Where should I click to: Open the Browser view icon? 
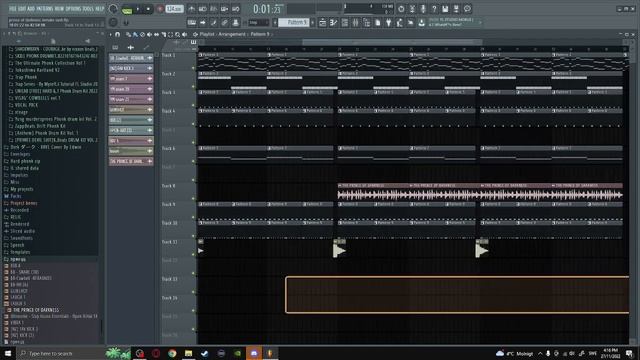click(x=367, y=23)
